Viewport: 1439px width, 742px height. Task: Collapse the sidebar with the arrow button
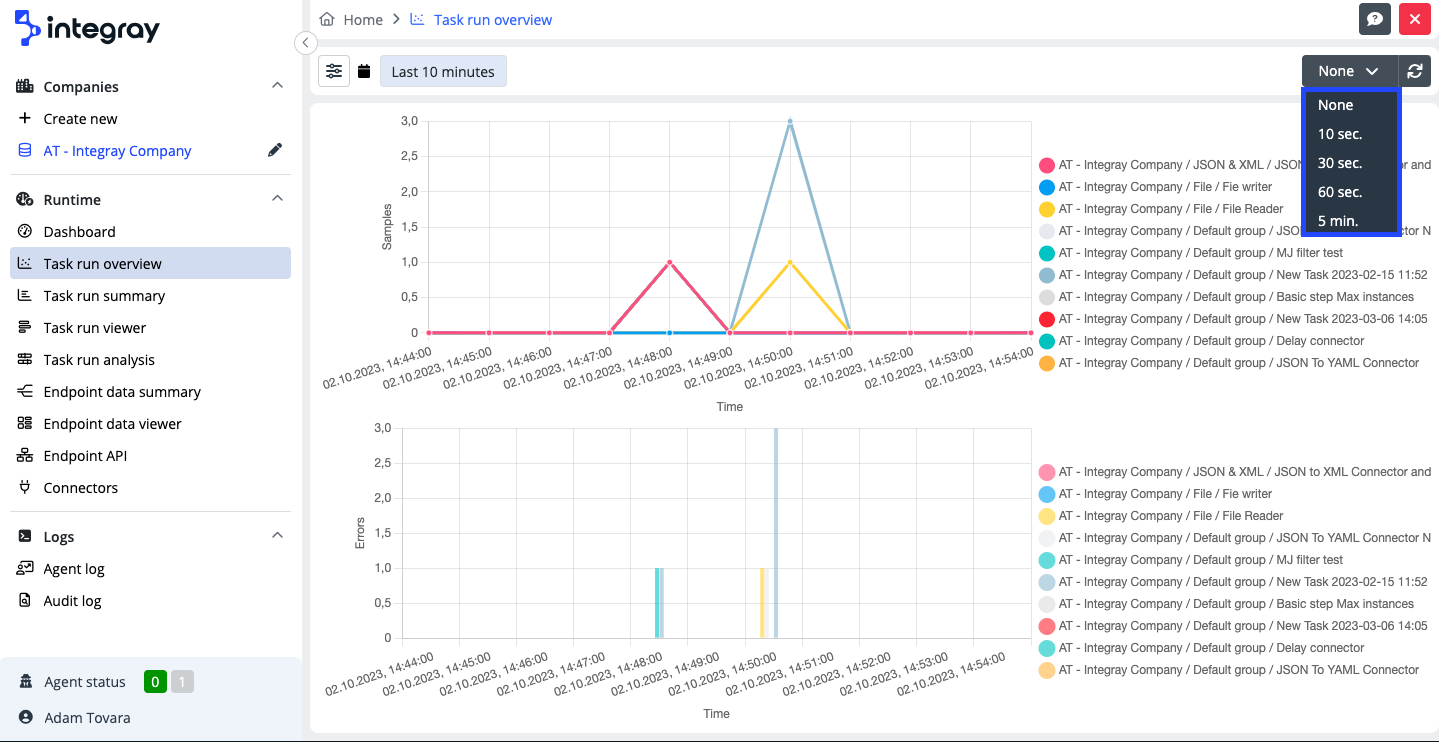click(306, 42)
